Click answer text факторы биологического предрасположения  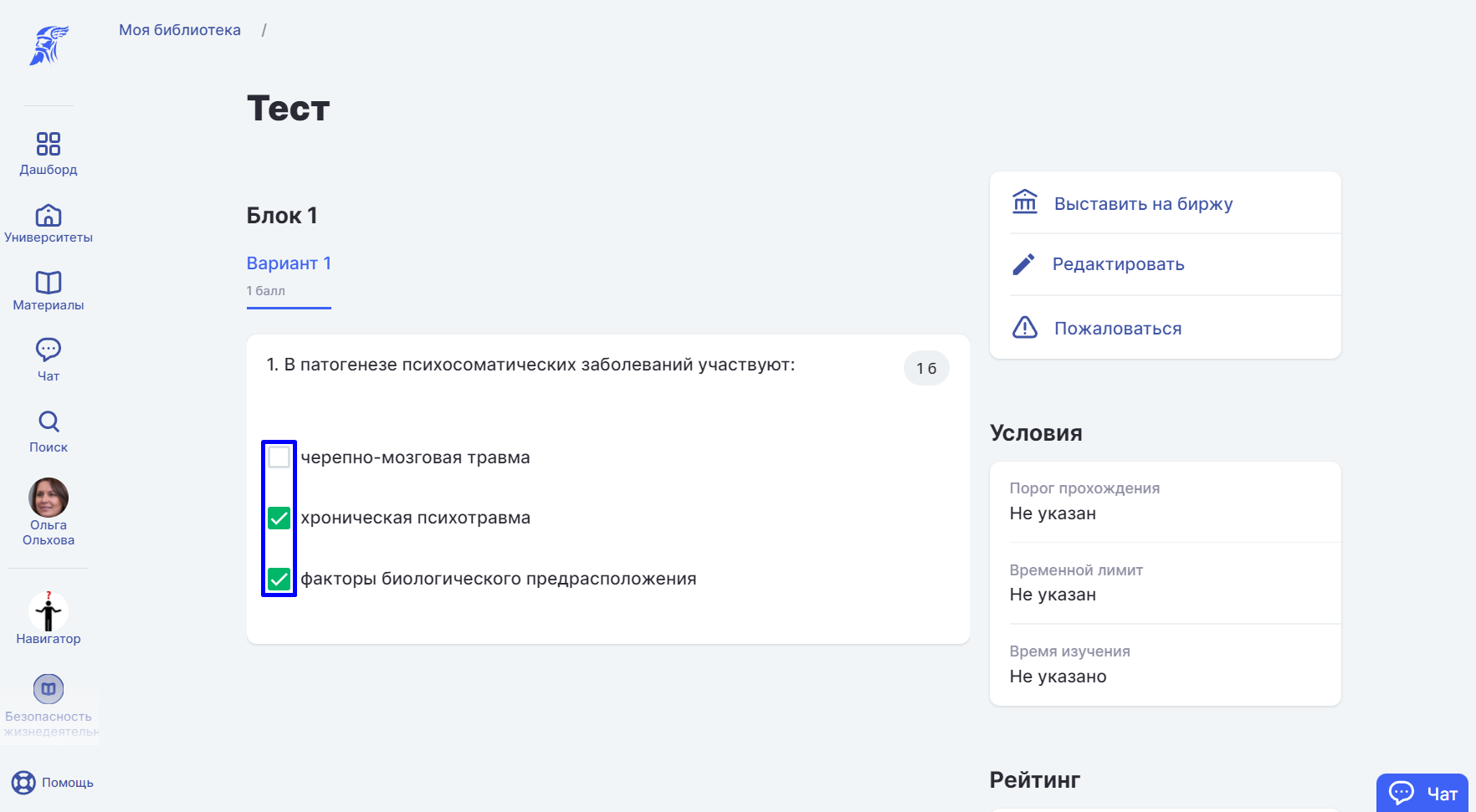[x=499, y=579]
